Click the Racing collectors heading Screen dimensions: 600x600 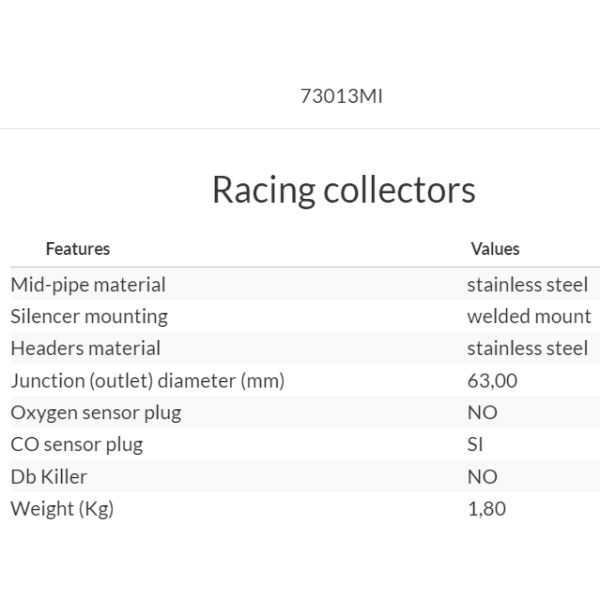click(343, 189)
